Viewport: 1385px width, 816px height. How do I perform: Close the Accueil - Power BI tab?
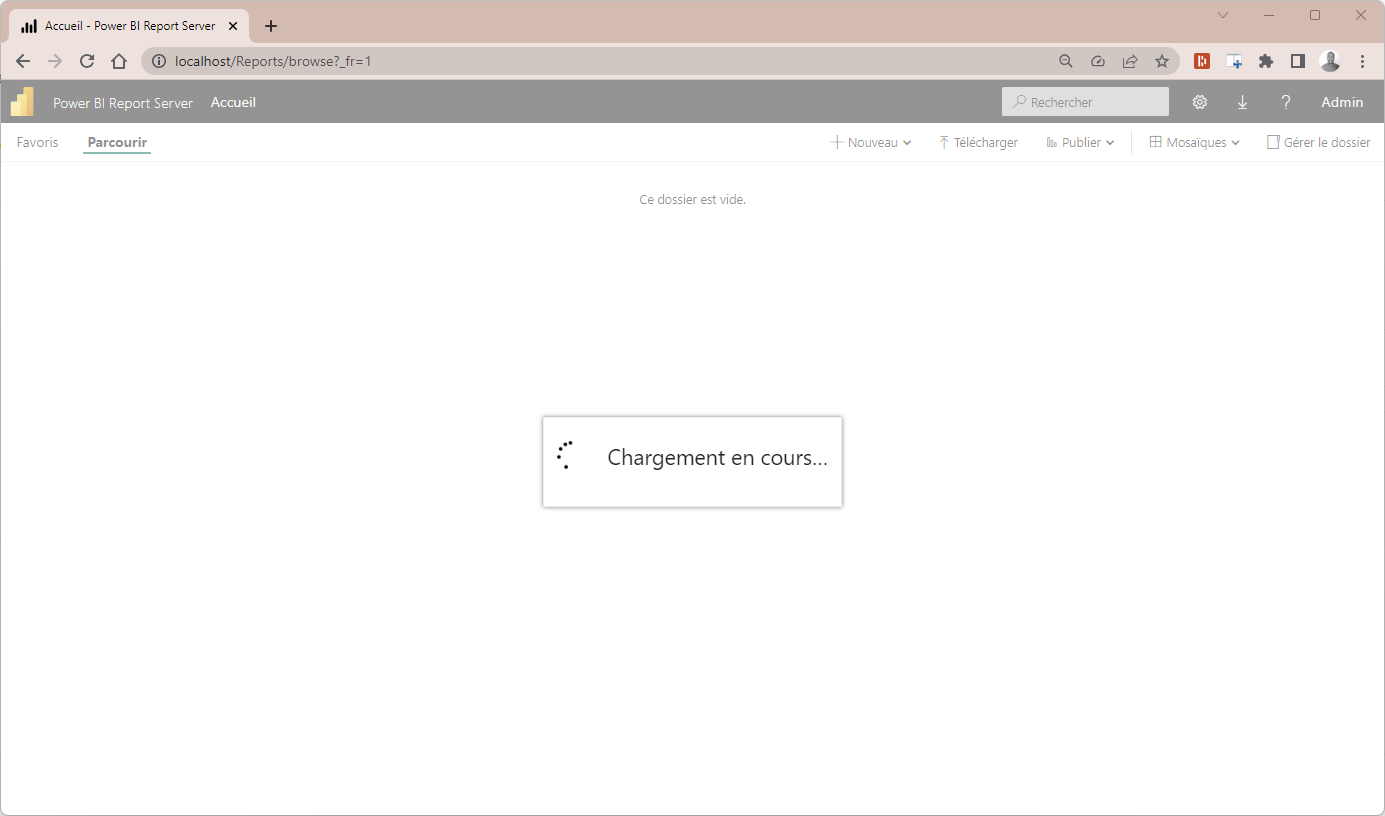233,26
